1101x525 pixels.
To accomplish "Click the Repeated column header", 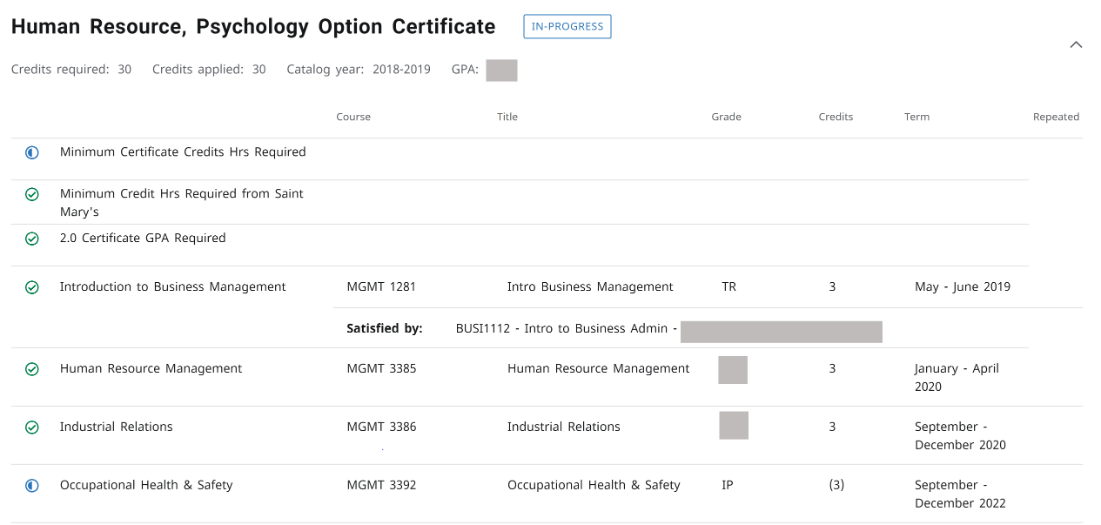I will 1055,117.
